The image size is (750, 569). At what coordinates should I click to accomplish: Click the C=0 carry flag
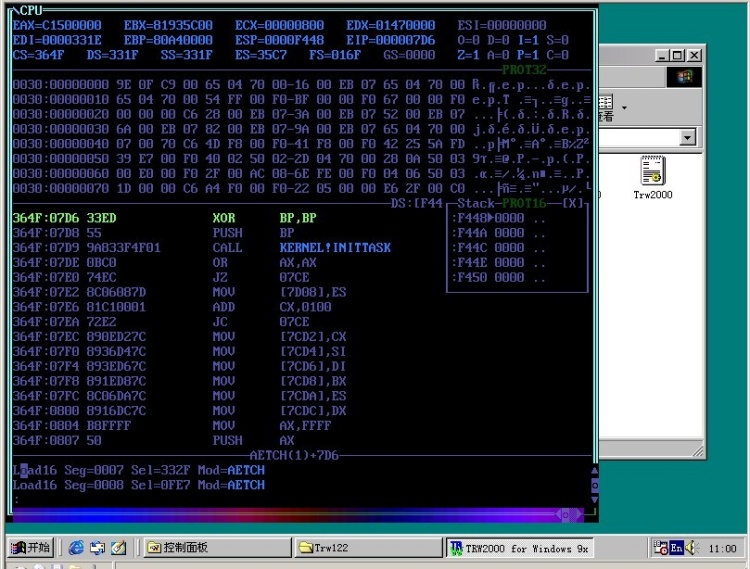[x=558, y=55]
